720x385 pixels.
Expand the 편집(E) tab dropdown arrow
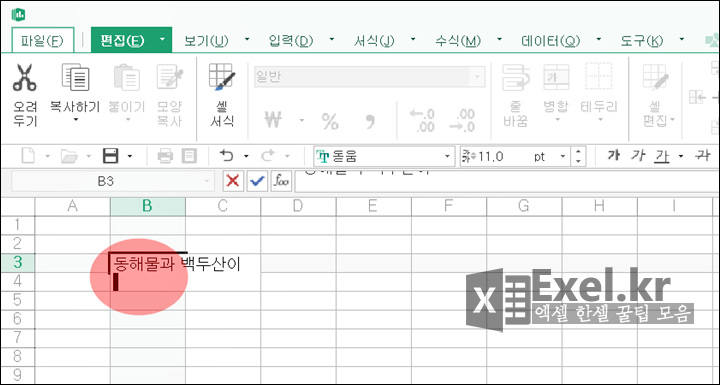pyautogui.click(x=162, y=40)
